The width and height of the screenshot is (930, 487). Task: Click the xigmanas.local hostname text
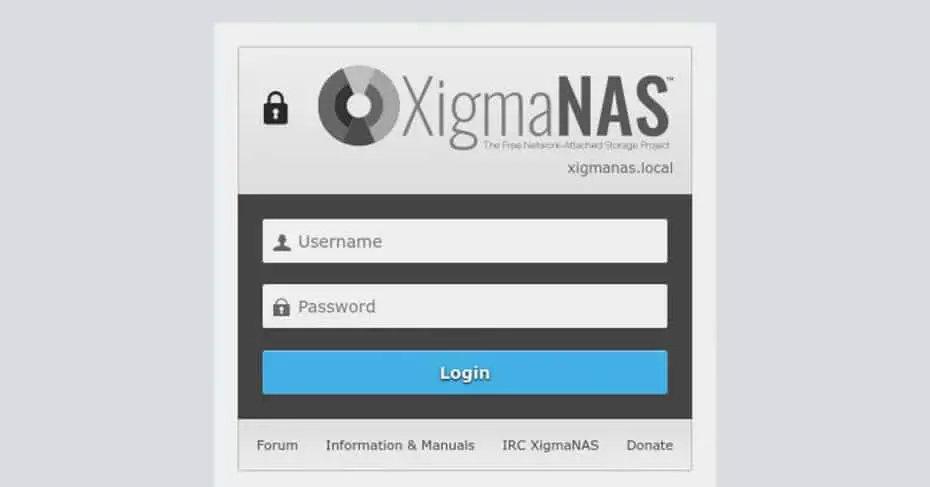coord(620,168)
